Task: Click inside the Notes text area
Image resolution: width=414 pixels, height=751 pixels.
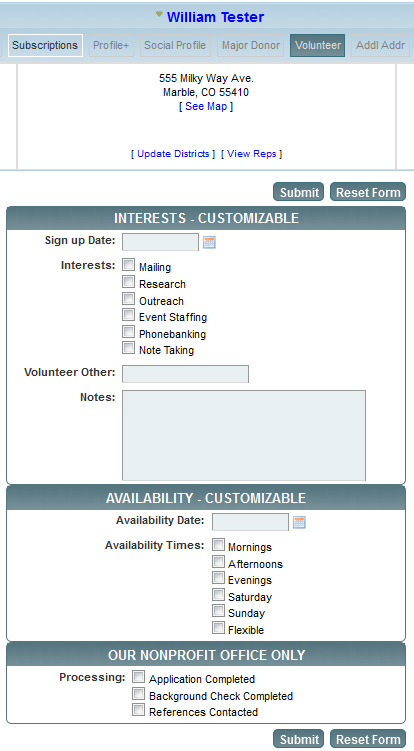Action: 244,435
